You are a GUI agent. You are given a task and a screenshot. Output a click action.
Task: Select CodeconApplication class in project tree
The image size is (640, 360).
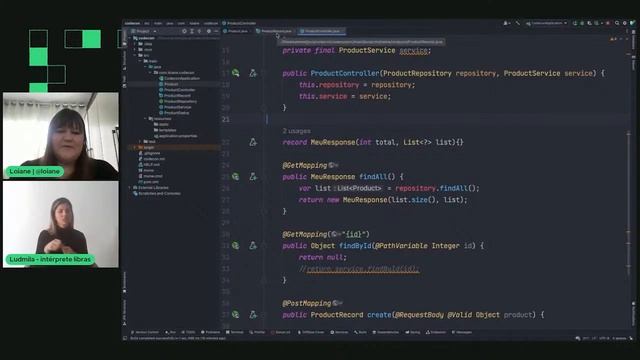[179, 78]
